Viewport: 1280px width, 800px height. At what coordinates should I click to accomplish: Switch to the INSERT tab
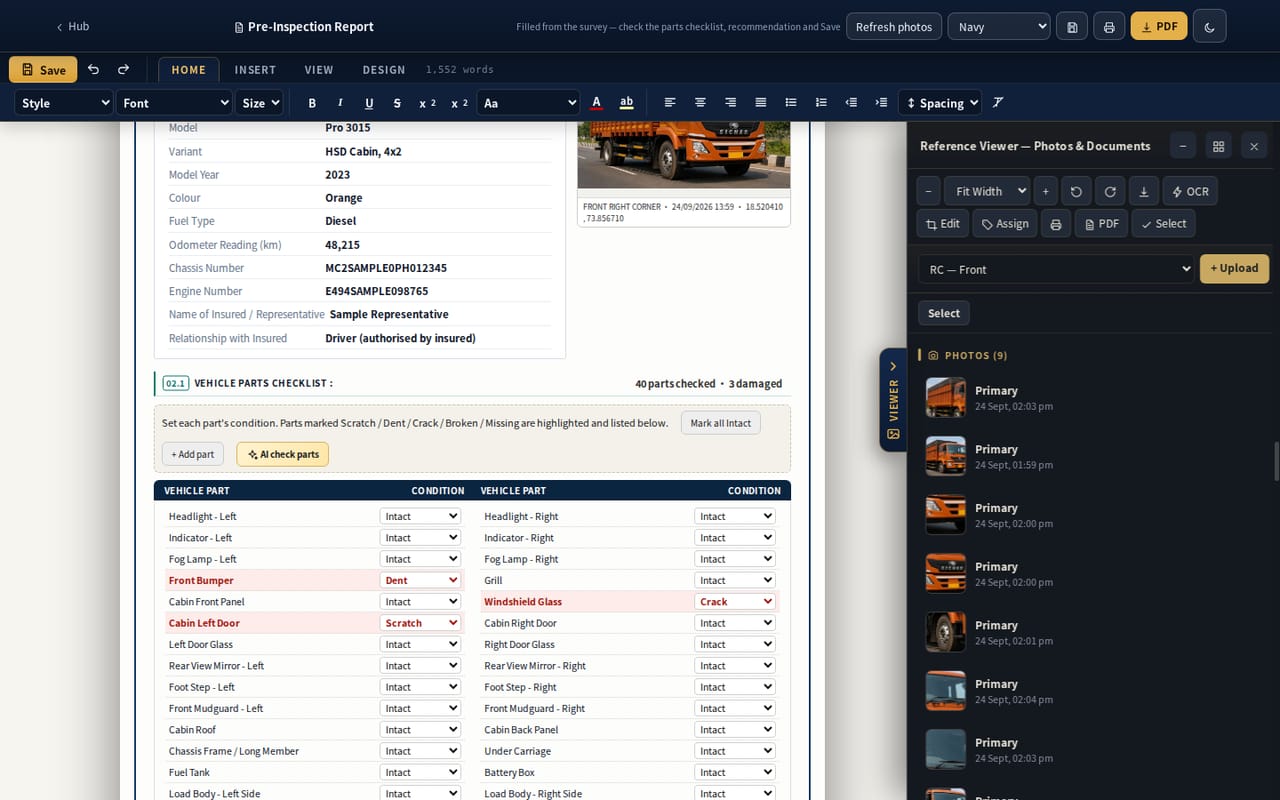click(x=255, y=70)
